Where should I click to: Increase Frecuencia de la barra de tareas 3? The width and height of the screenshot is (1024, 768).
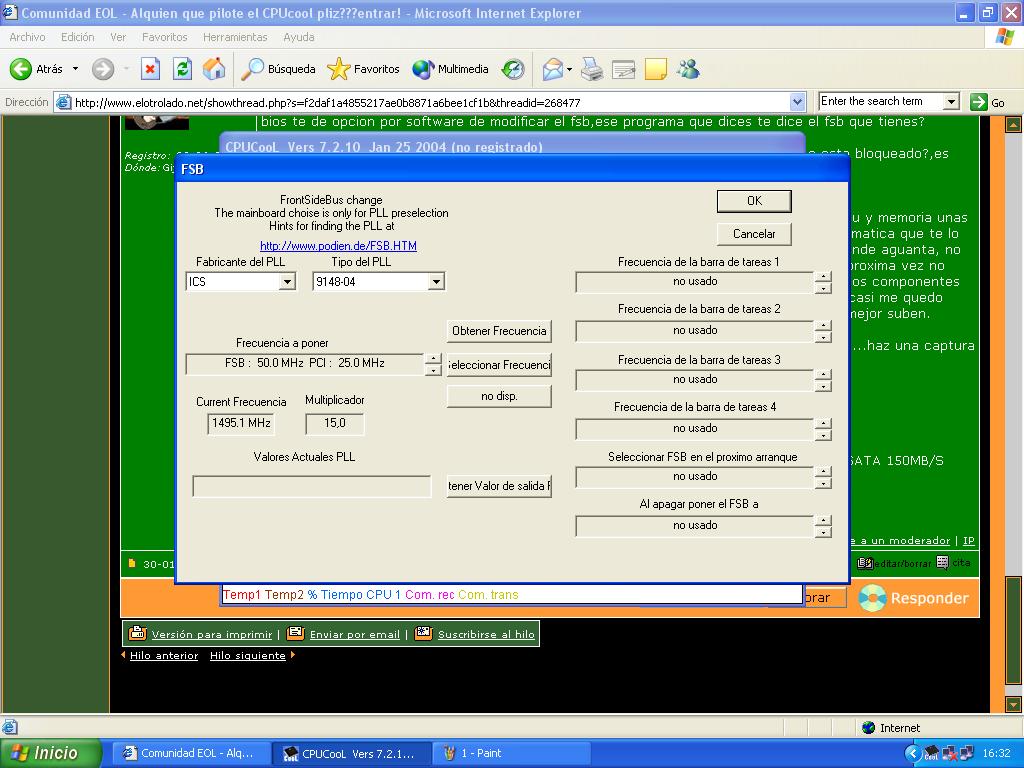click(824, 375)
